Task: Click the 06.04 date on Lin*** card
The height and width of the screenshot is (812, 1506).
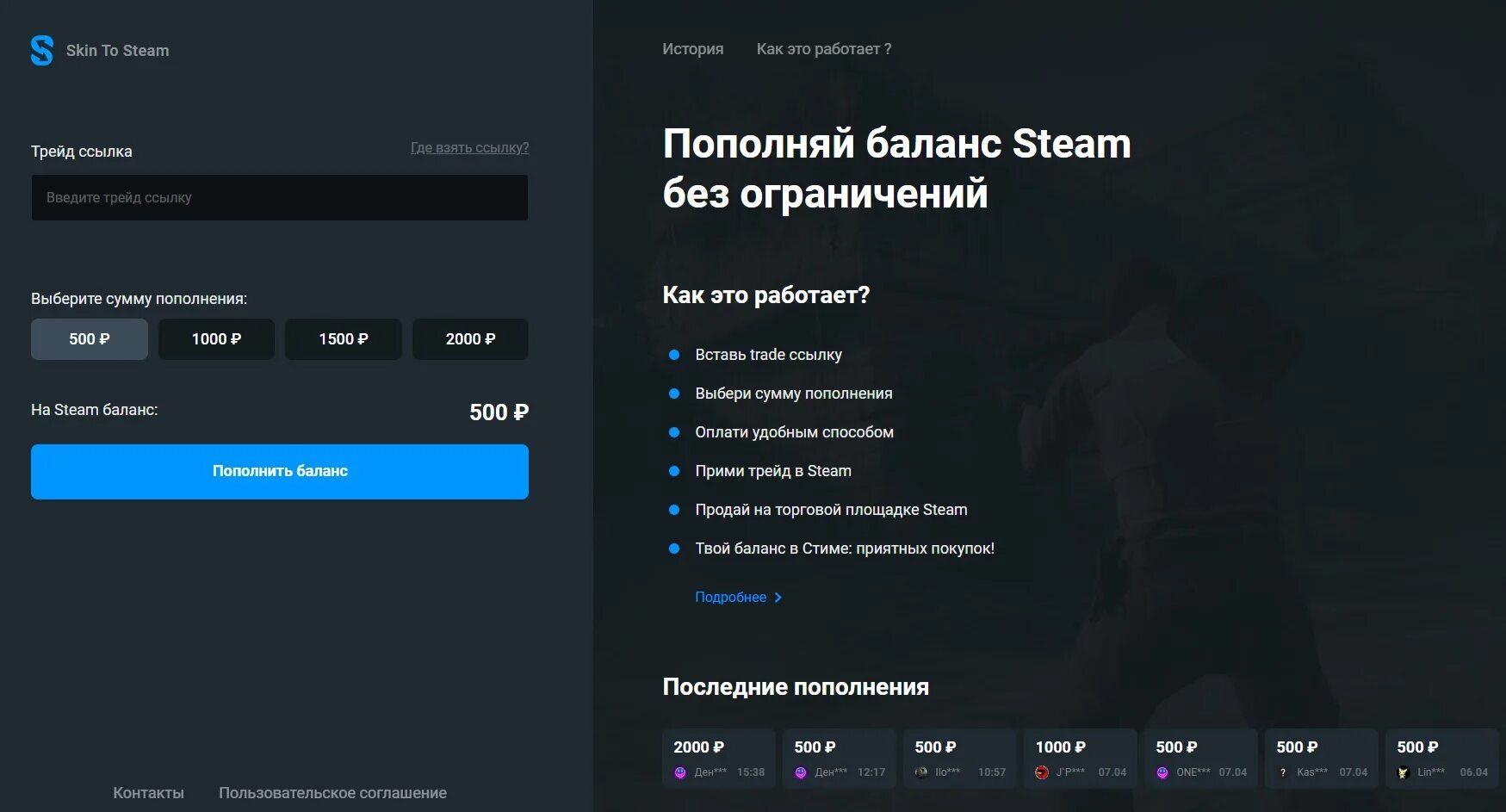Action: pos(1473,772)
